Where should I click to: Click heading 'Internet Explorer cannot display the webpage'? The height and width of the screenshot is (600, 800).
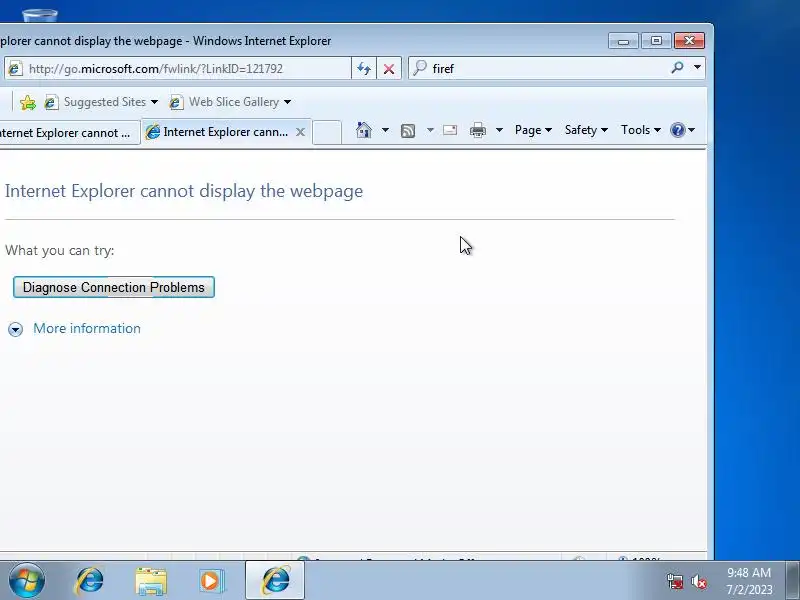184,191
